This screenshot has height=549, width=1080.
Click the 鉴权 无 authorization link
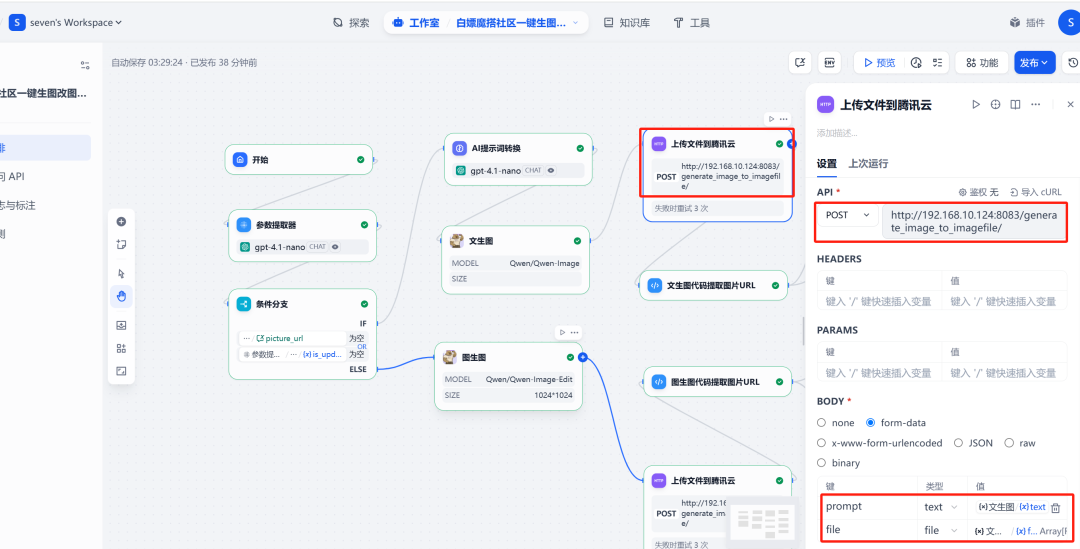tap(979, 192)
